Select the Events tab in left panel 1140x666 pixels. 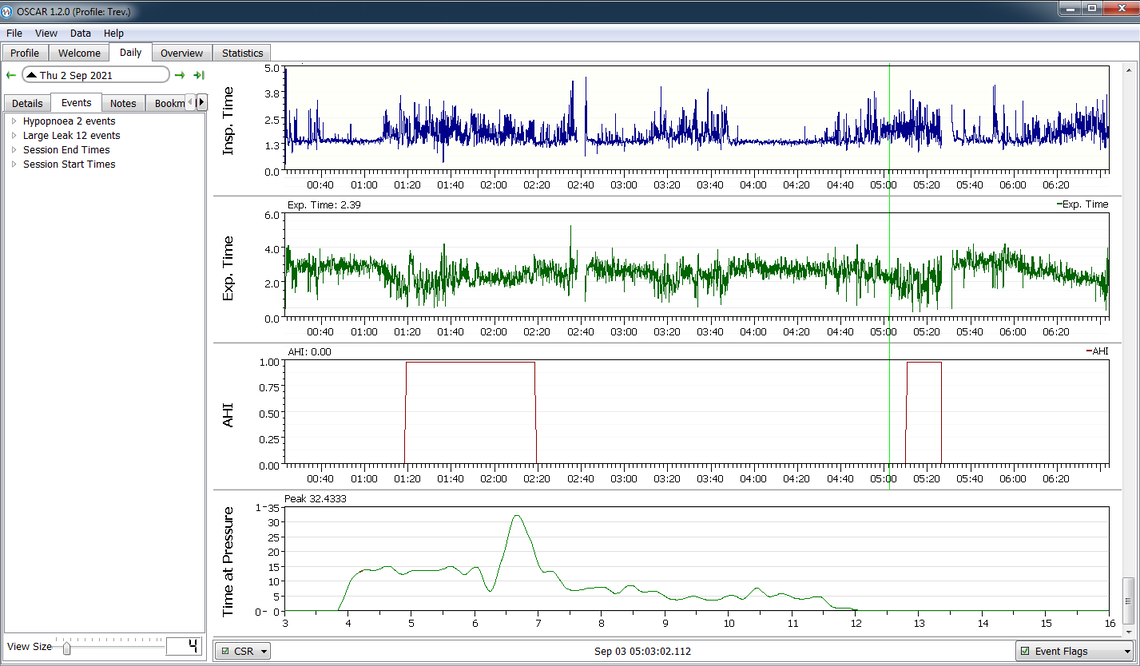(76, 103)
